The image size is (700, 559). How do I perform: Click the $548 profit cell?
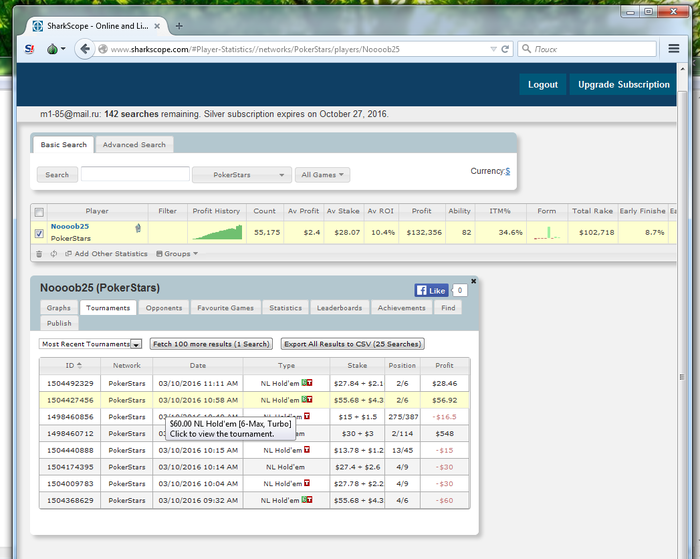(x=445, y=433)
